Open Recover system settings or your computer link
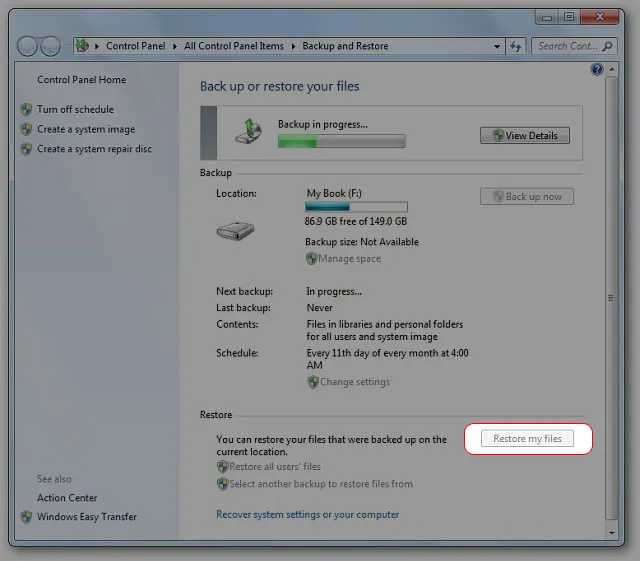640x561 pixels. [307, 514]
